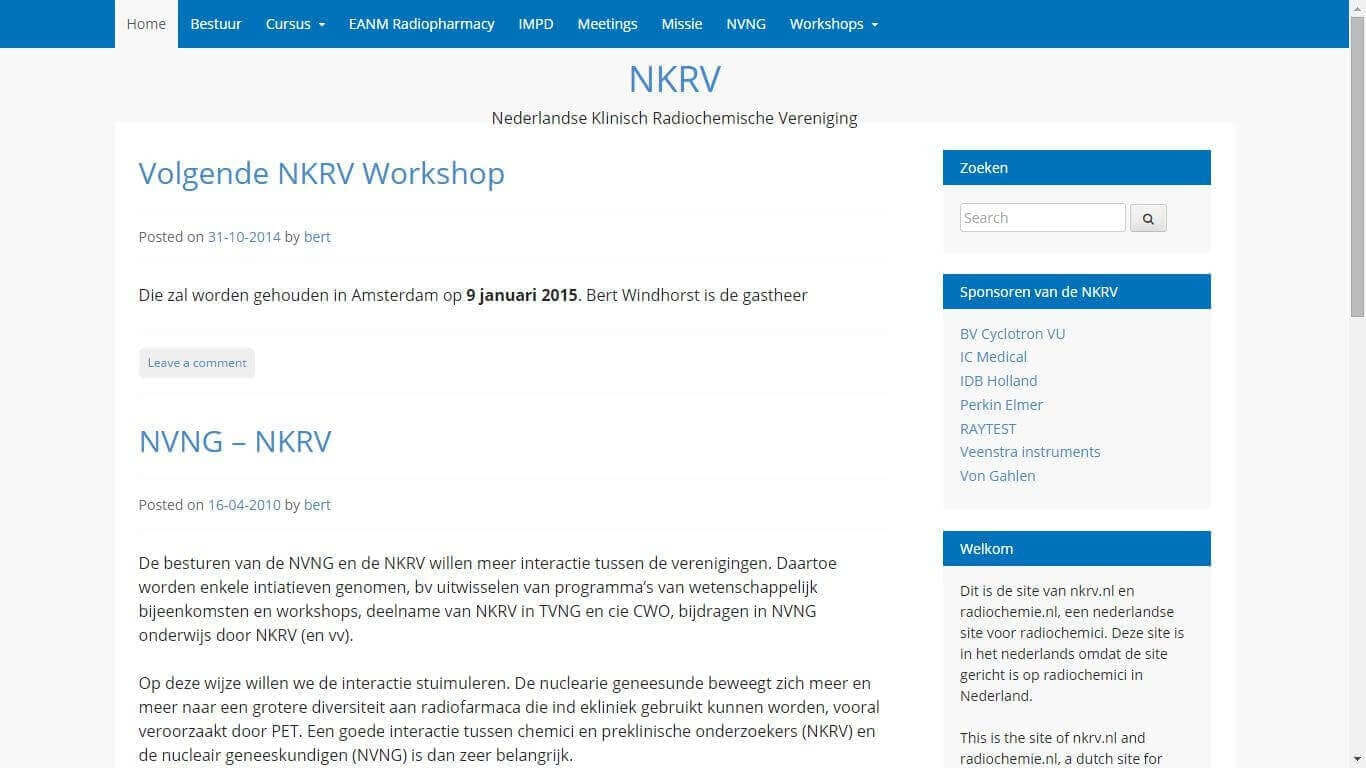
Task: Select the Home menu item
Action: coord(146,24)
